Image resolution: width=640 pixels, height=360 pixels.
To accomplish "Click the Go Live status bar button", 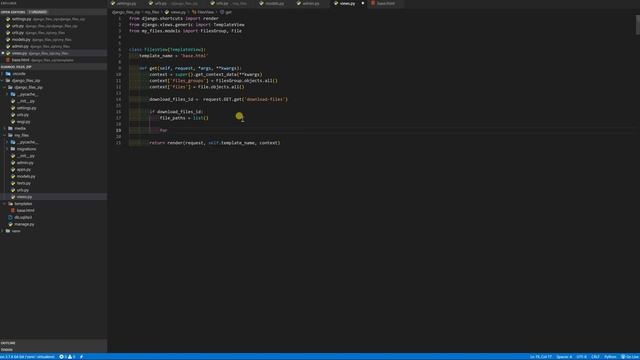I will [x=629, y=357].
